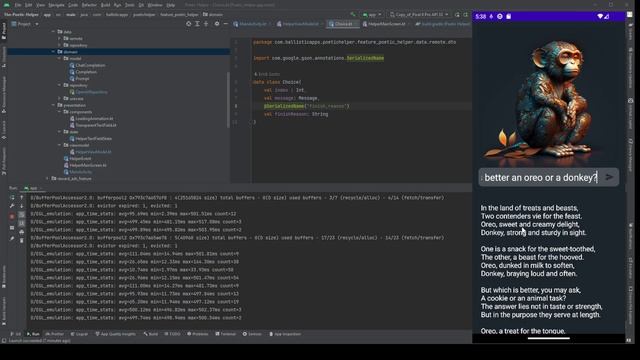Select LoadingAnimation.kt file
This screenshot has height=360, width=640.
tap(92, 119)
